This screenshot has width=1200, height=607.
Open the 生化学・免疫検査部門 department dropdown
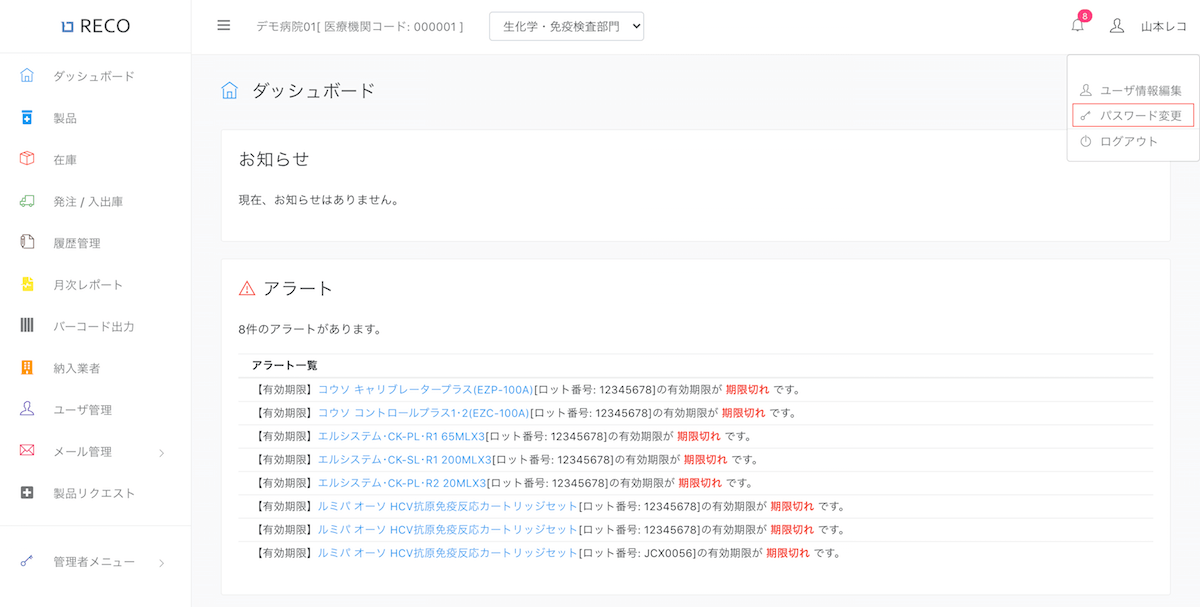pyautogui.click(x=566, y=27)
